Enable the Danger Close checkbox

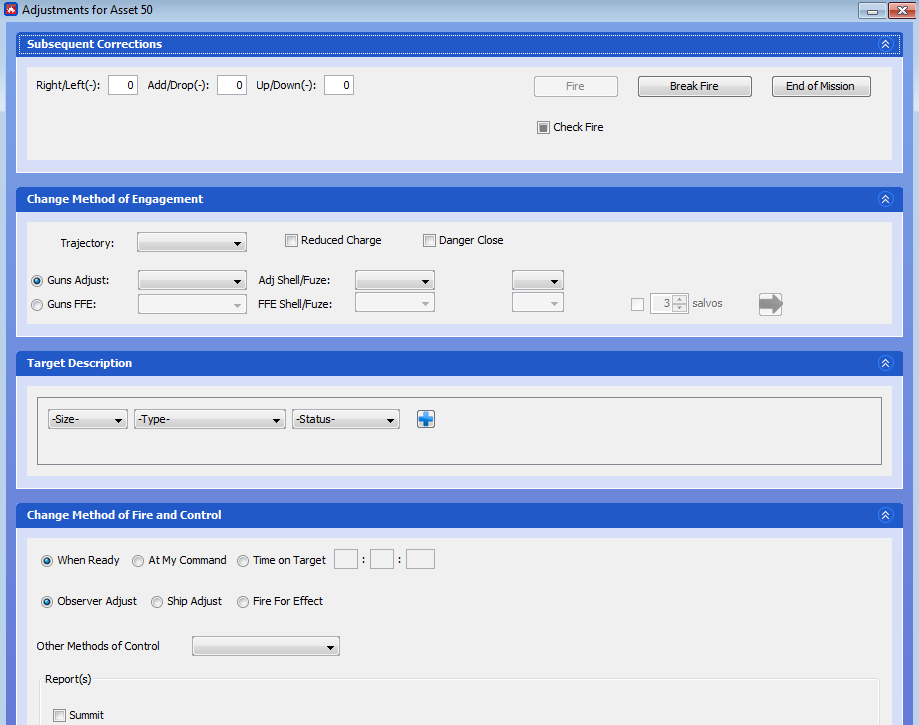coord(430,240)
